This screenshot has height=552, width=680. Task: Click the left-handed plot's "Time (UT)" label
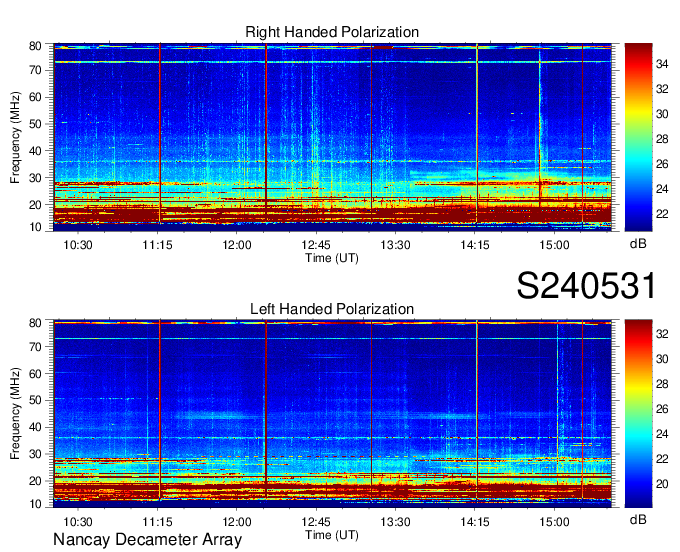332,535
